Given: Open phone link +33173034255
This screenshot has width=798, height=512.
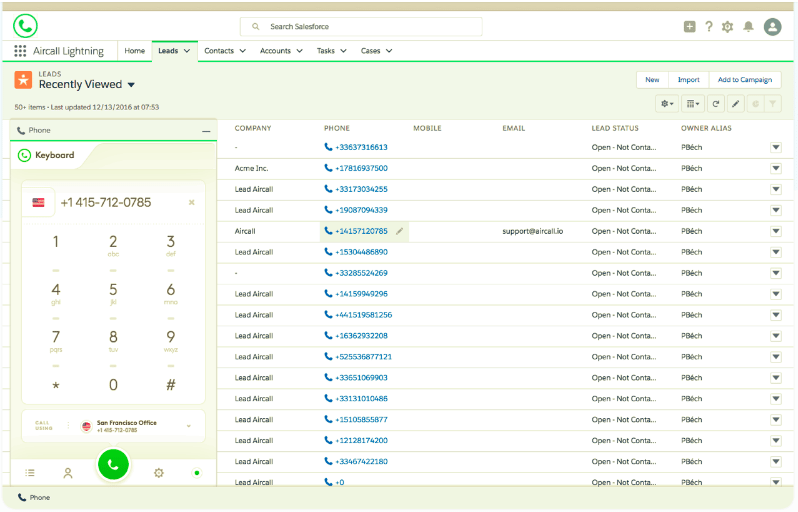Looking at the screenshot, I should click(361, 189).
